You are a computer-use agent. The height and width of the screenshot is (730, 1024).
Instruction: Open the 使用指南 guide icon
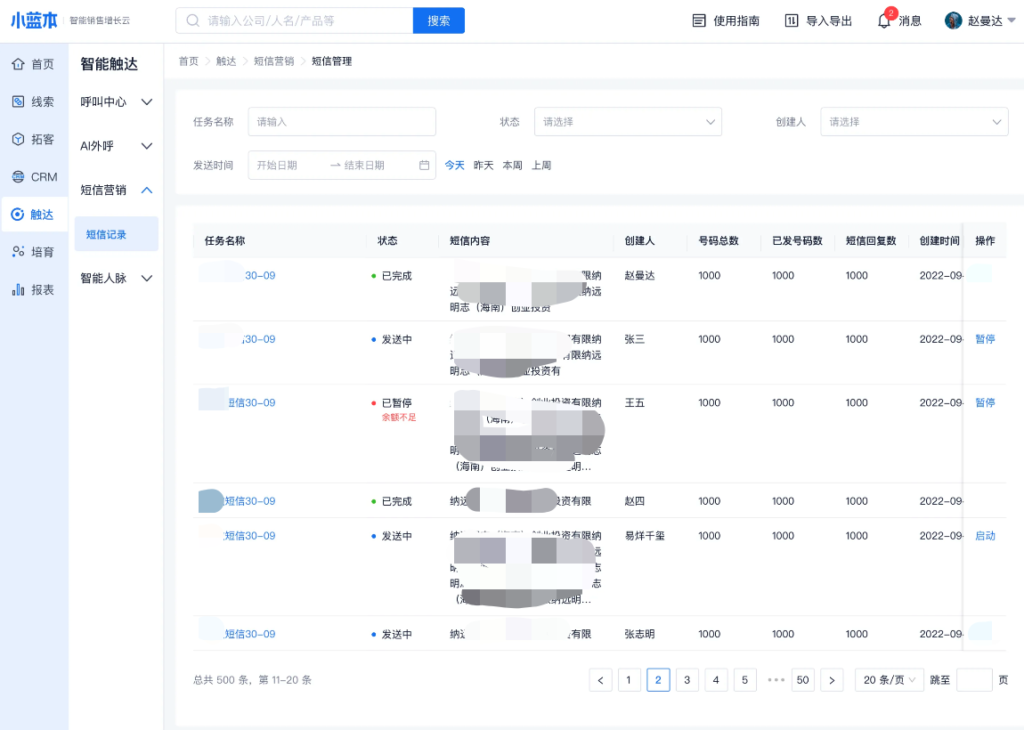[x=699, y=21]
